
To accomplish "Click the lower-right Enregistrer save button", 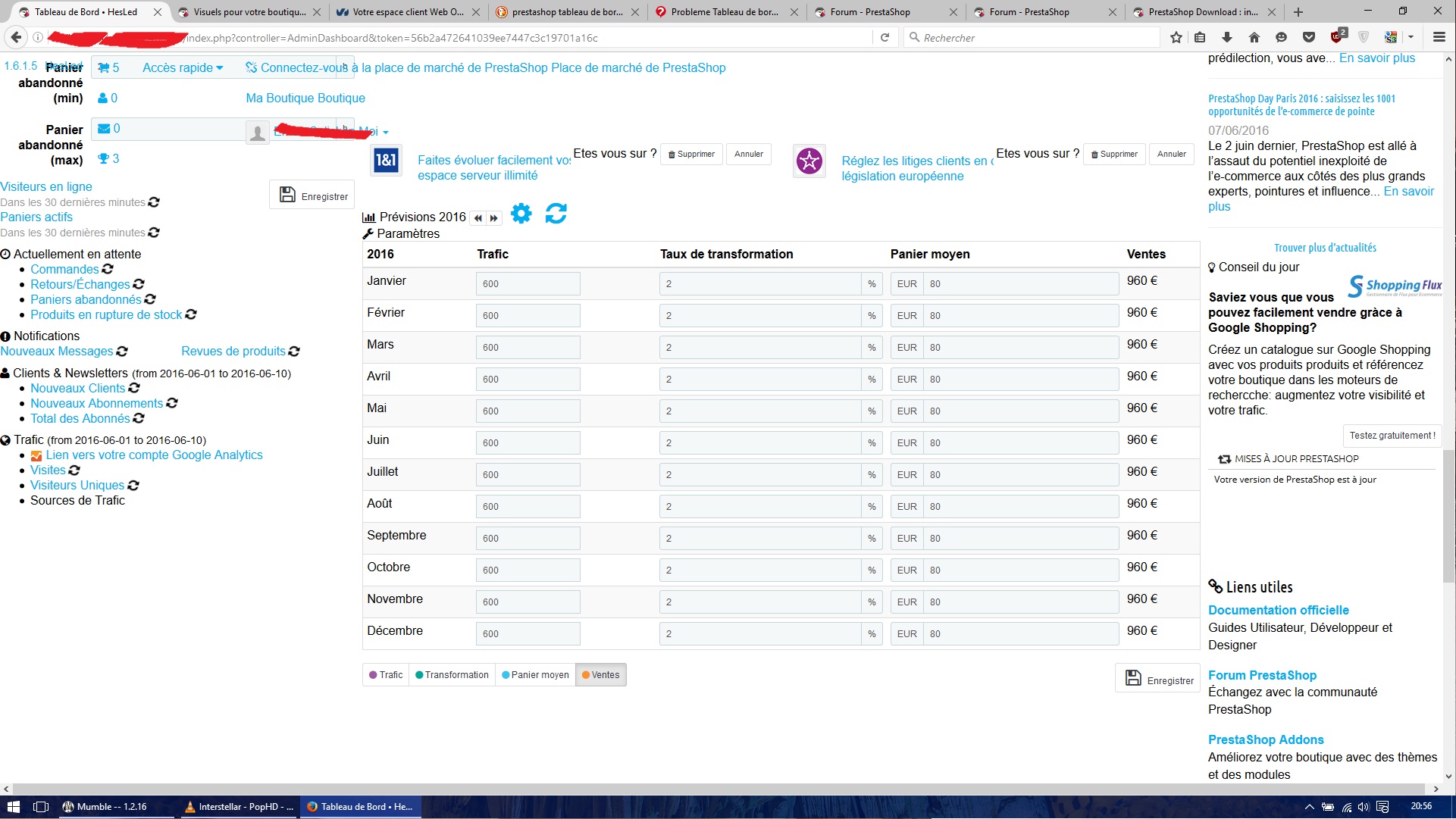I will pyautogui.click(x=1159, y=679).
